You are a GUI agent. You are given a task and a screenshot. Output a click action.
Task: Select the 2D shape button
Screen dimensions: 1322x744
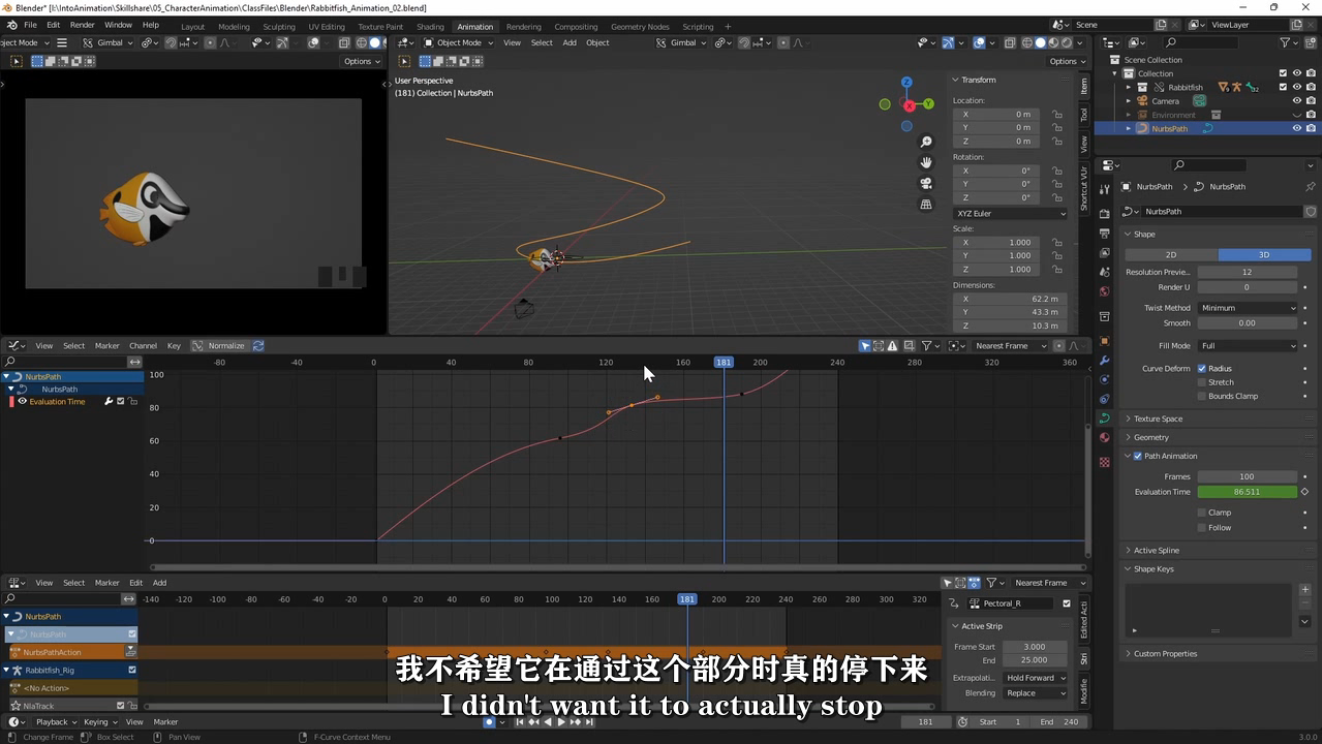click(1171, 255)
